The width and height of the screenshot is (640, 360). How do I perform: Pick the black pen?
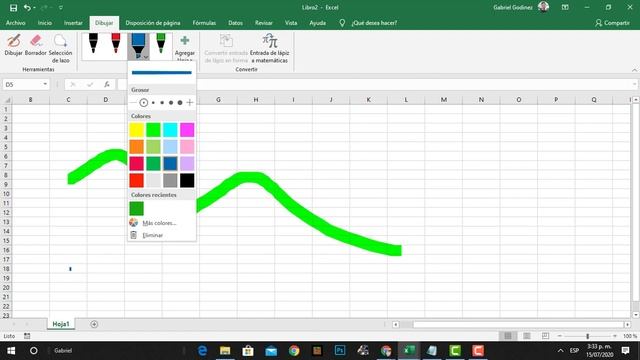[x=93, y=44]
